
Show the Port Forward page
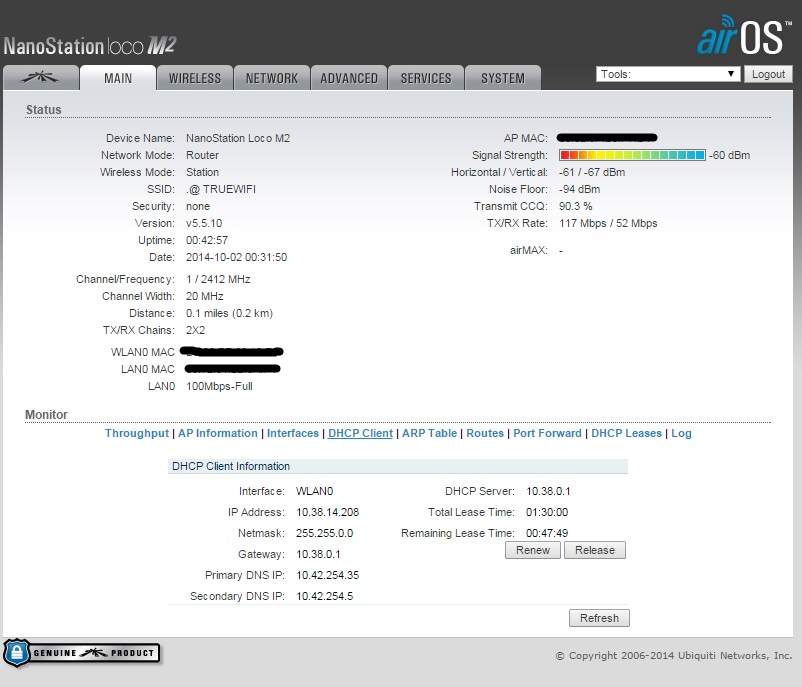547,433
